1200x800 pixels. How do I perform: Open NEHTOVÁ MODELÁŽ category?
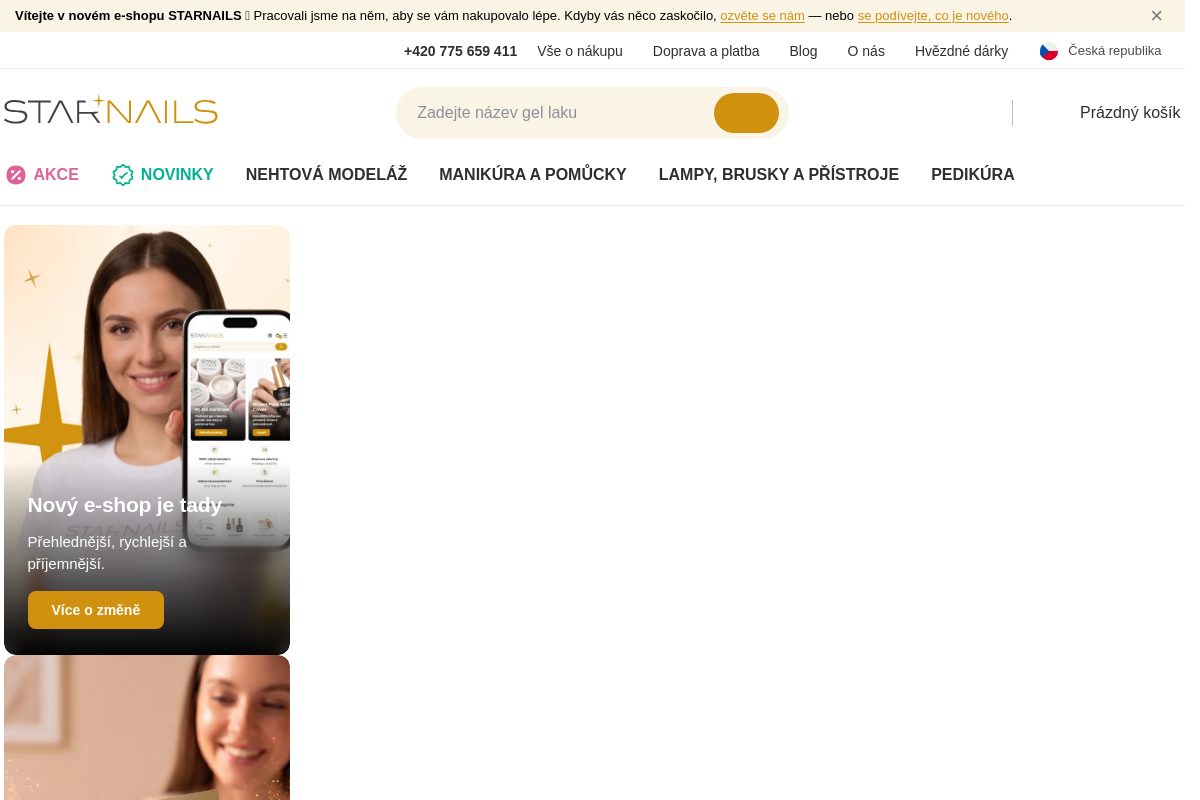click(x=326, y=175)
